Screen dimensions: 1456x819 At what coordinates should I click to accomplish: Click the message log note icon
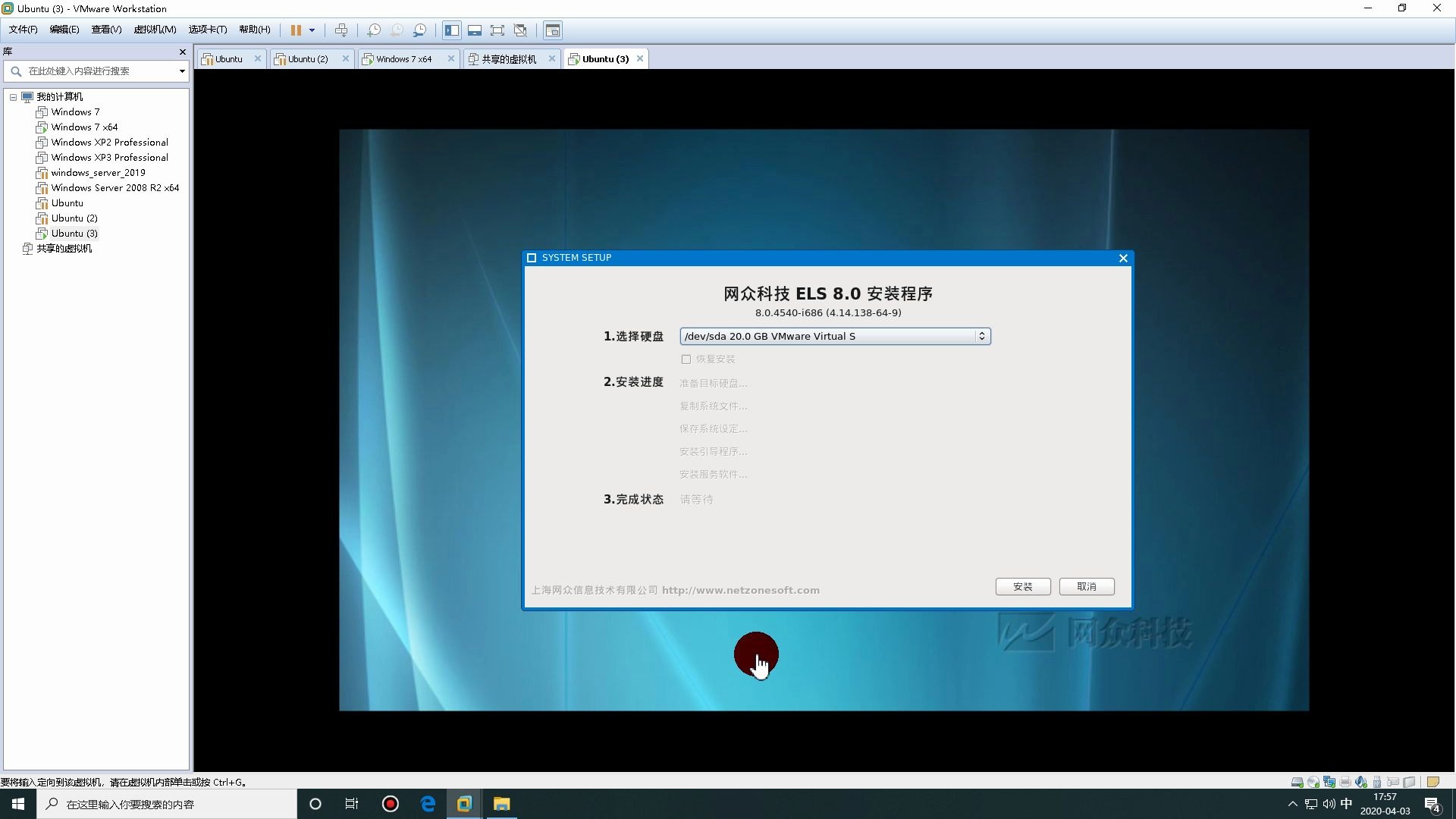tap(1433, 782)
